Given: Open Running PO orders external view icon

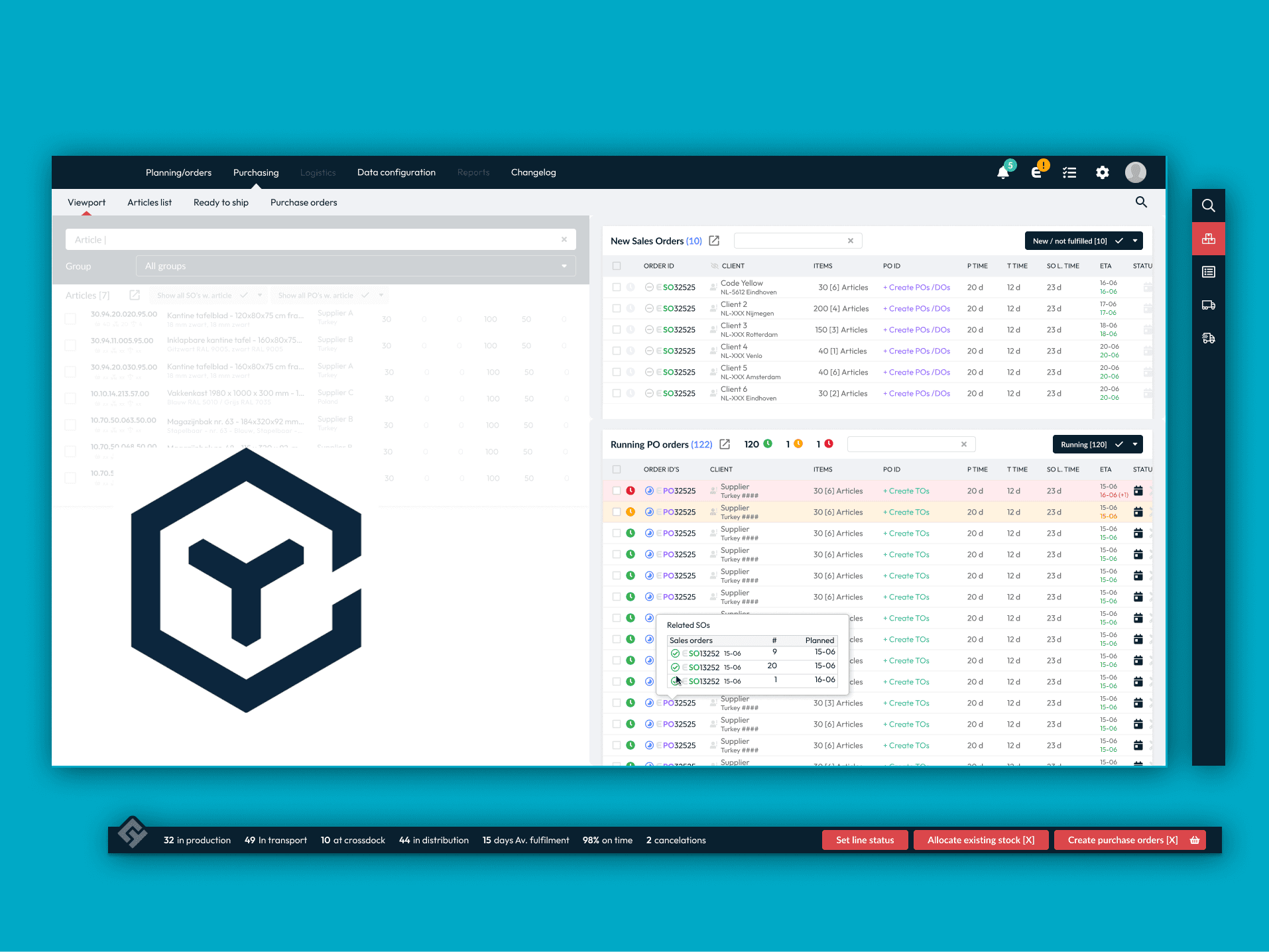Looking at the screenshot, I should pyautogui.click(x=725, y=444).
